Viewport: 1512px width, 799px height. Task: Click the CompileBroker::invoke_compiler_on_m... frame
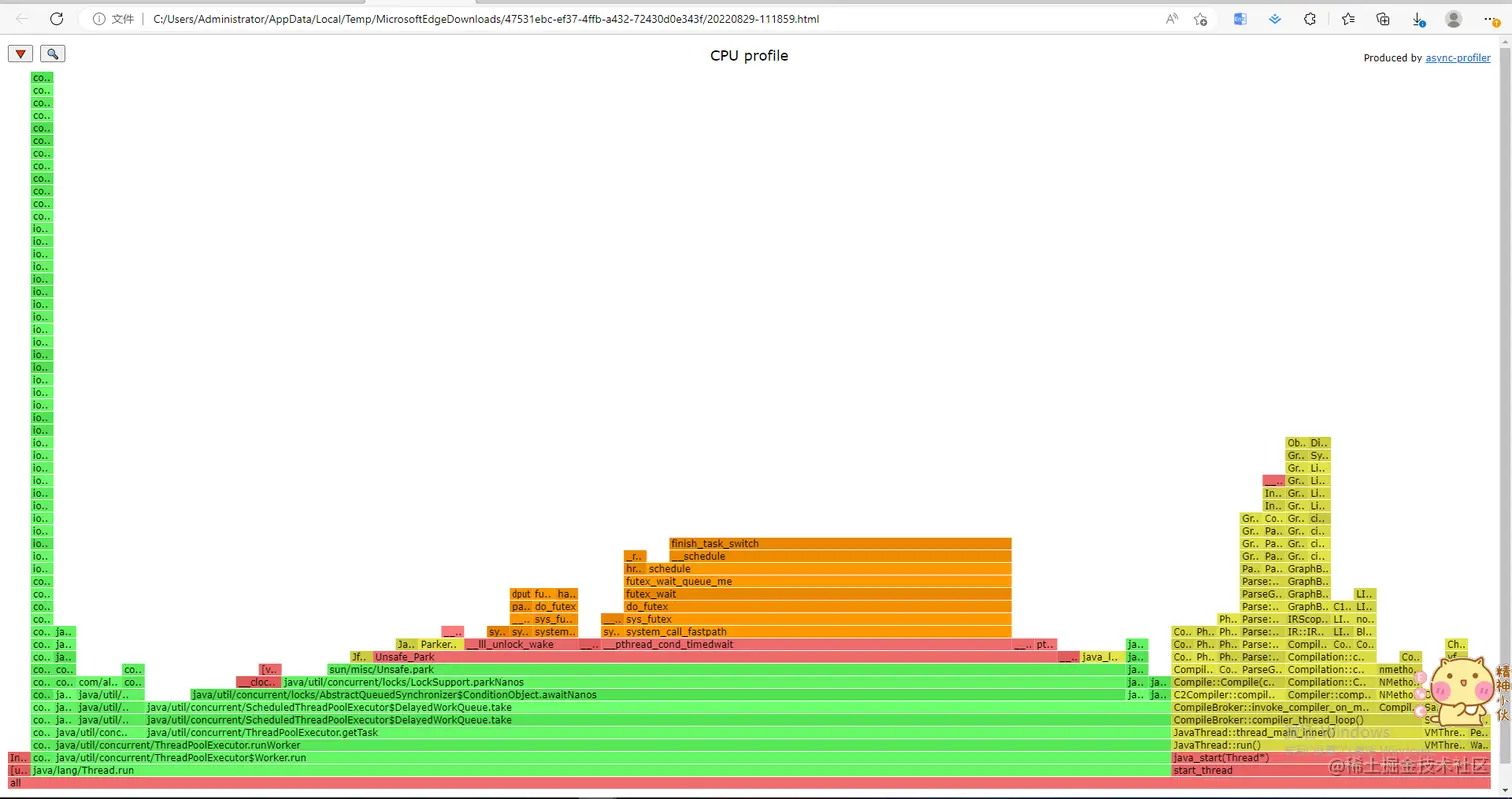click(x=1274, y=708)
